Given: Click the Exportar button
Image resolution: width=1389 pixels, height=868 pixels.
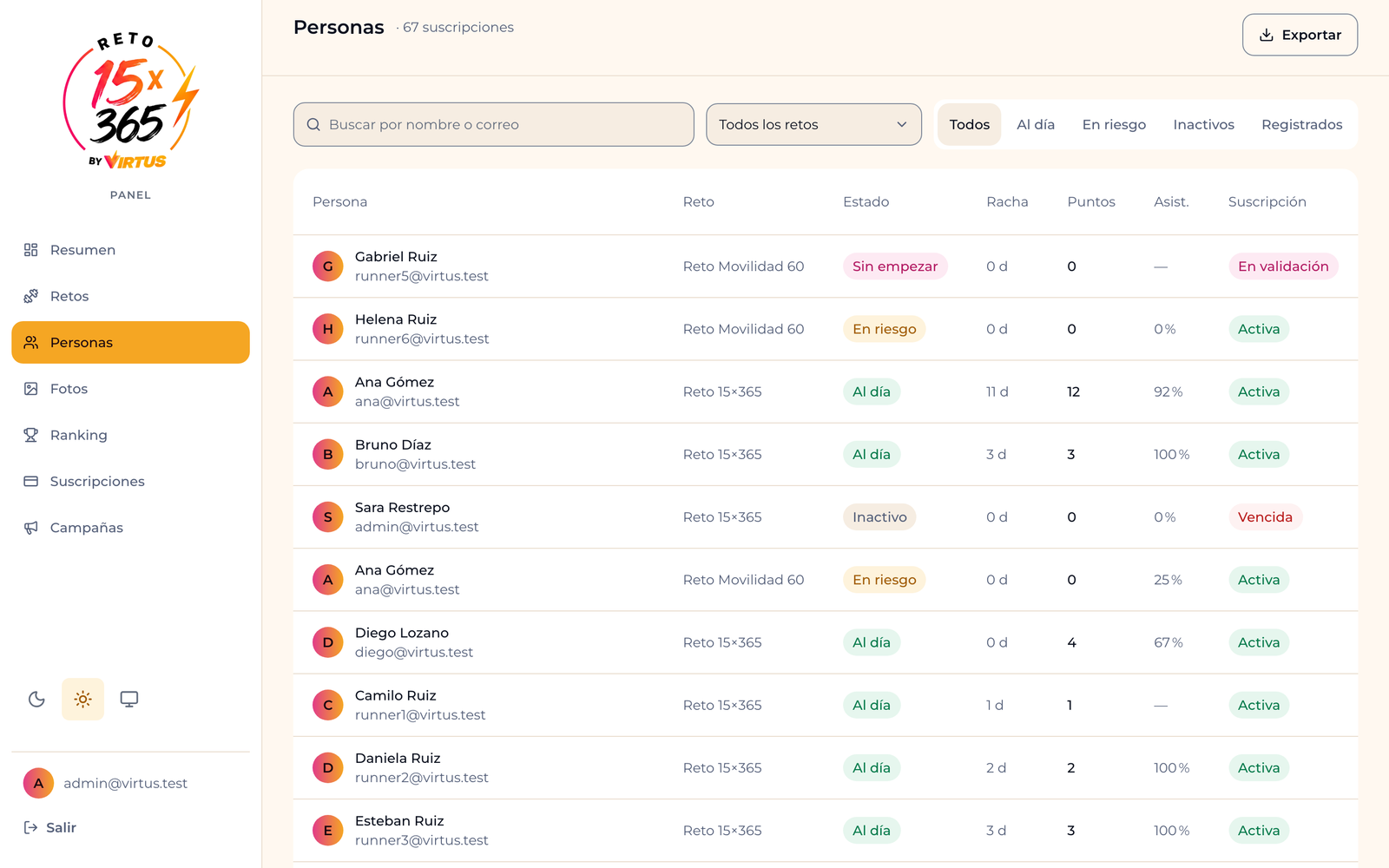Looking at the screenshot, I should tap(1300, 35).
